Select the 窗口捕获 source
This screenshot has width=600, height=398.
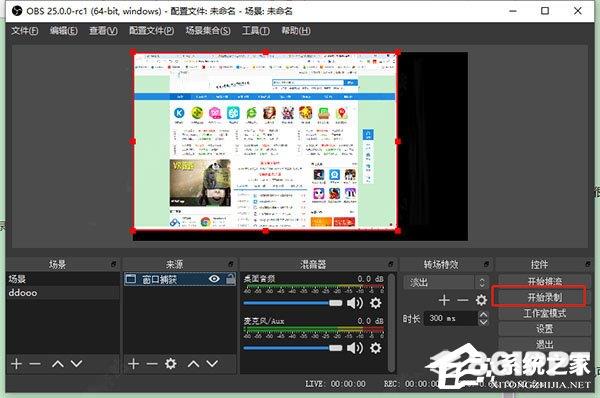tap(180, 279)
